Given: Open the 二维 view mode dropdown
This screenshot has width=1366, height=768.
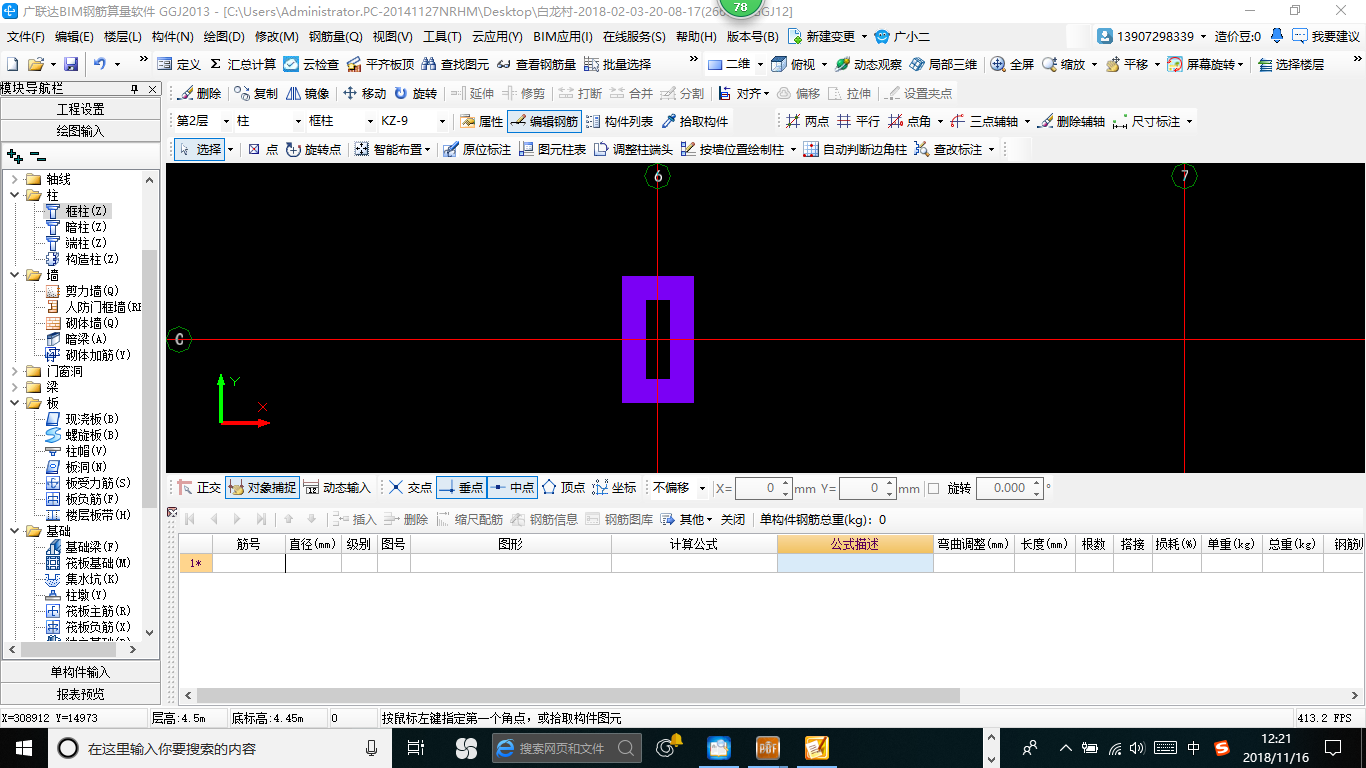Looking at the screenshot, I should (760, 64).
